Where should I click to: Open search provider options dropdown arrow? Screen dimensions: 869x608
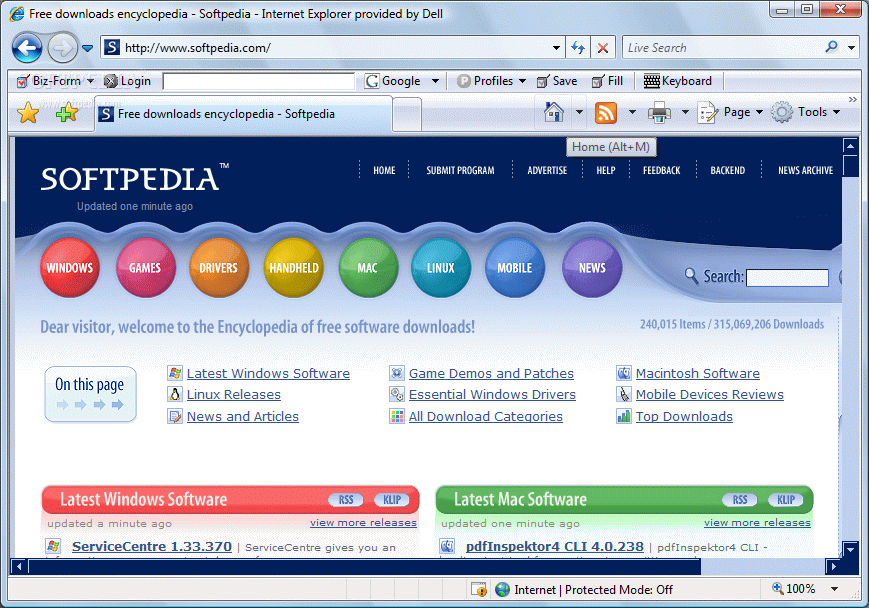[852, 48]
